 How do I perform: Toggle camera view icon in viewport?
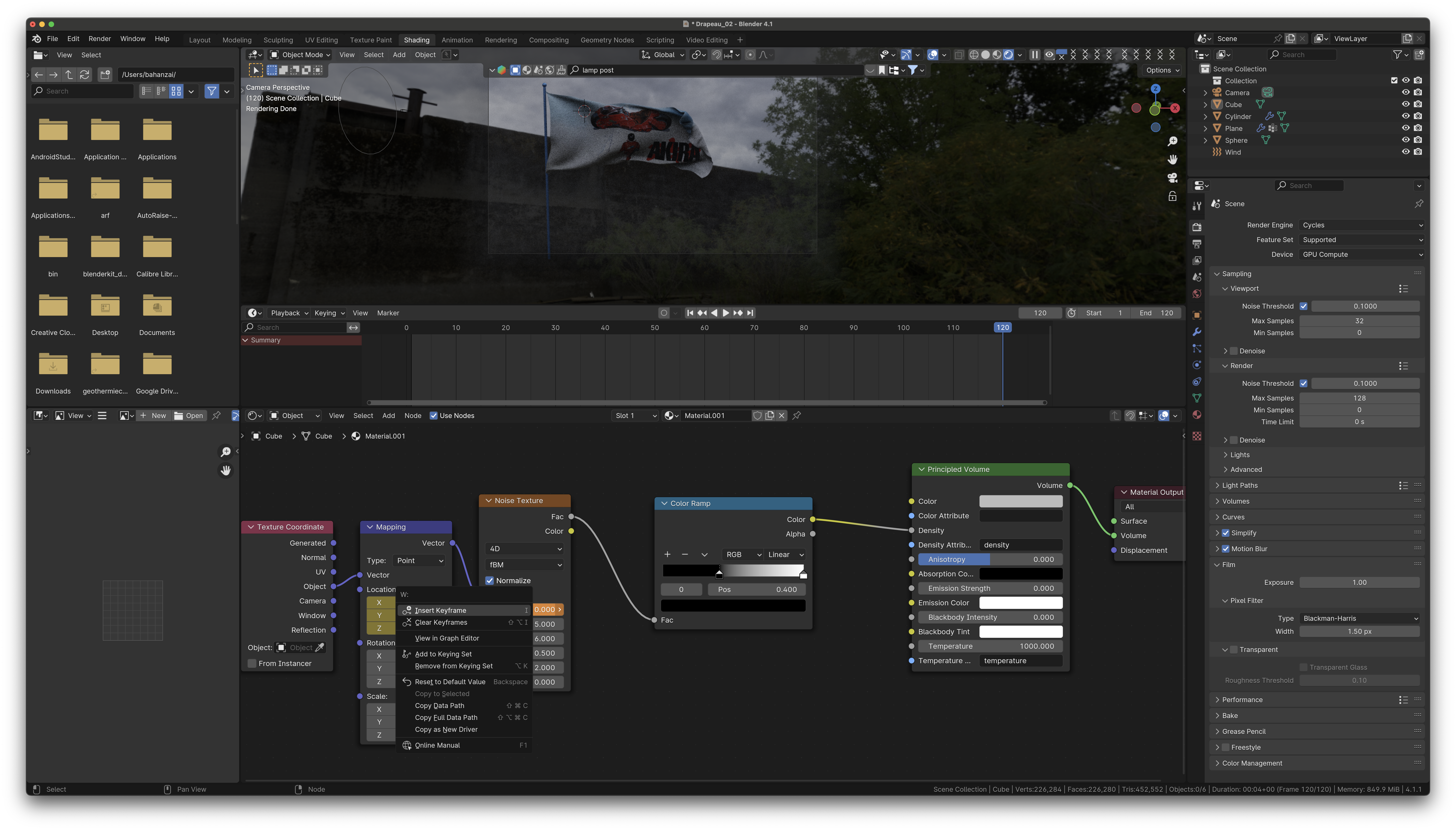(1172, 178)
